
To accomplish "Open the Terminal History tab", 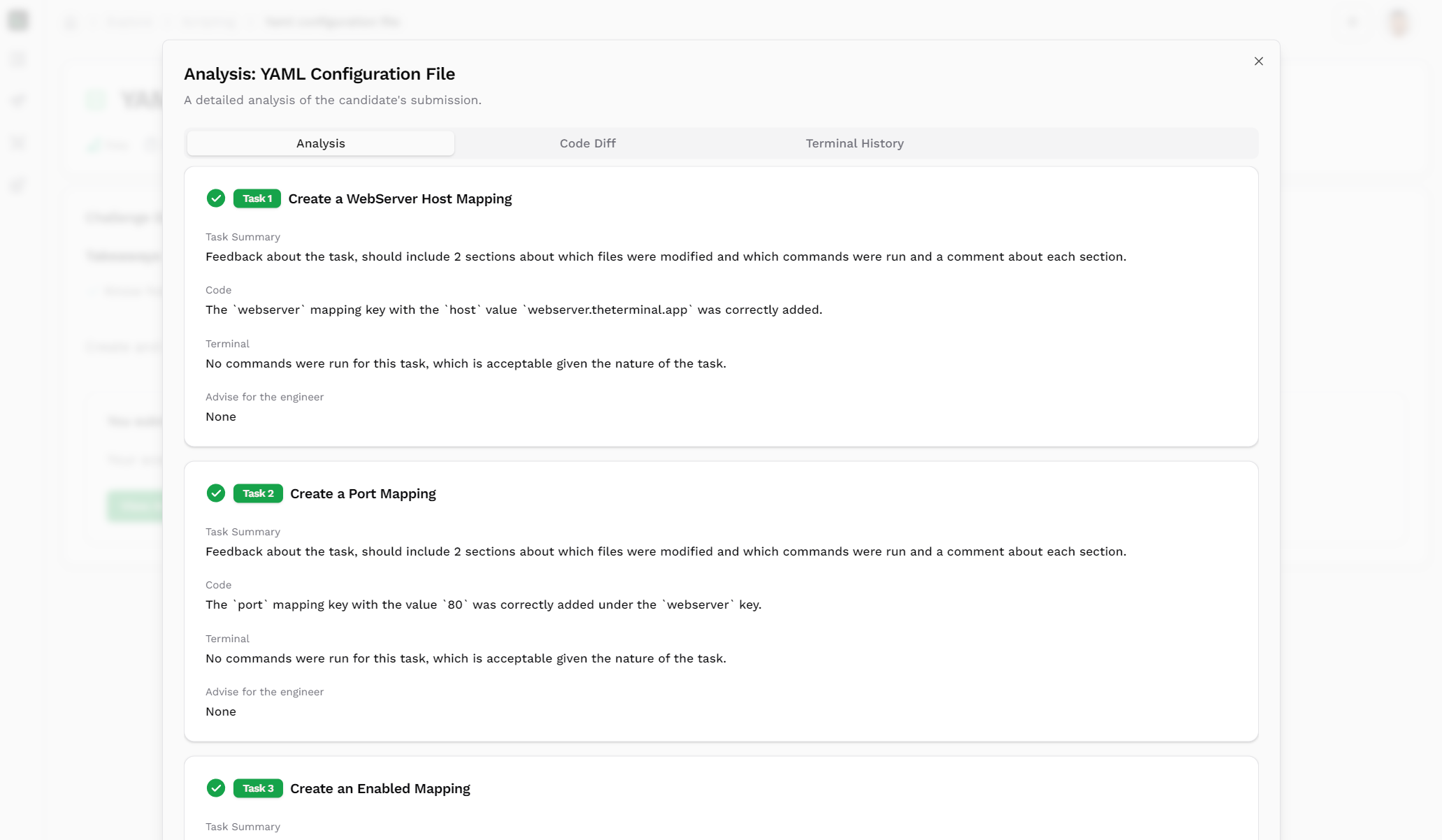I will (x=854, y=143).
